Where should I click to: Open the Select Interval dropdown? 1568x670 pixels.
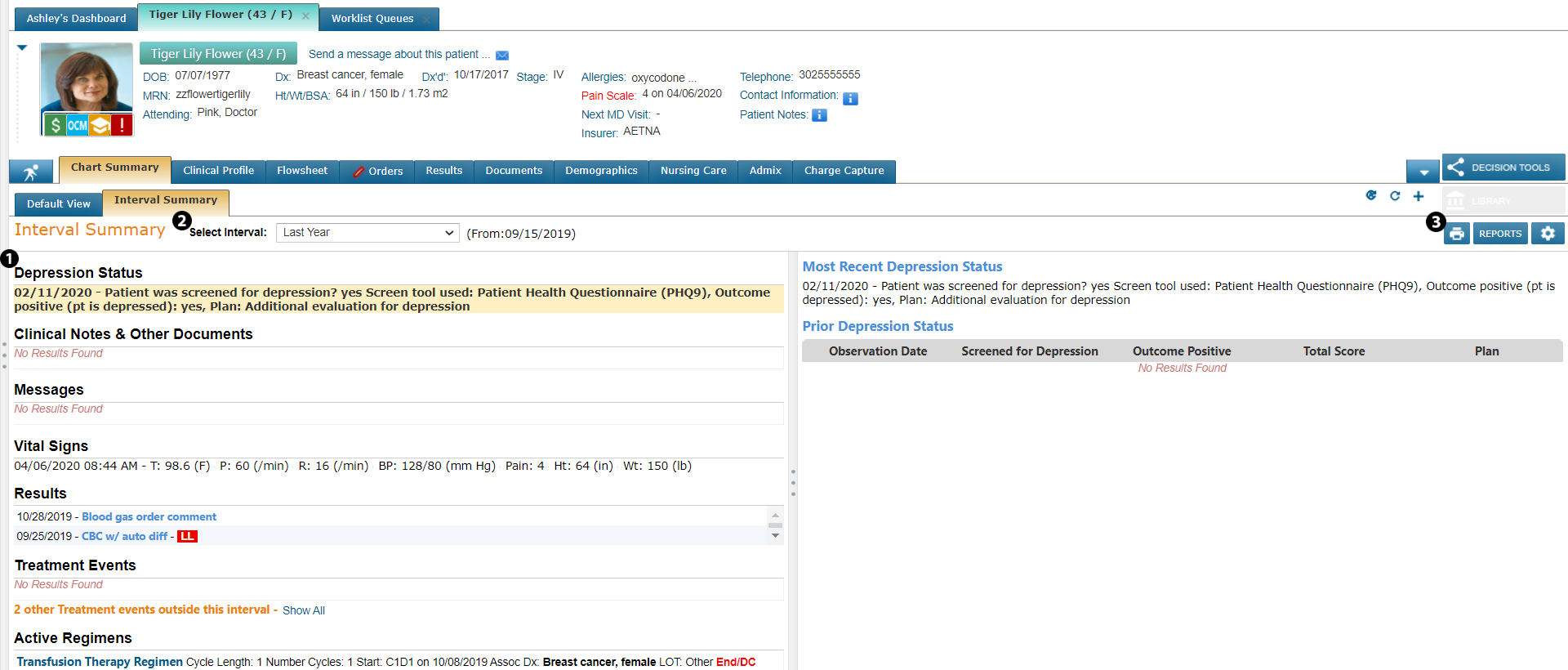tap(367, 233)
